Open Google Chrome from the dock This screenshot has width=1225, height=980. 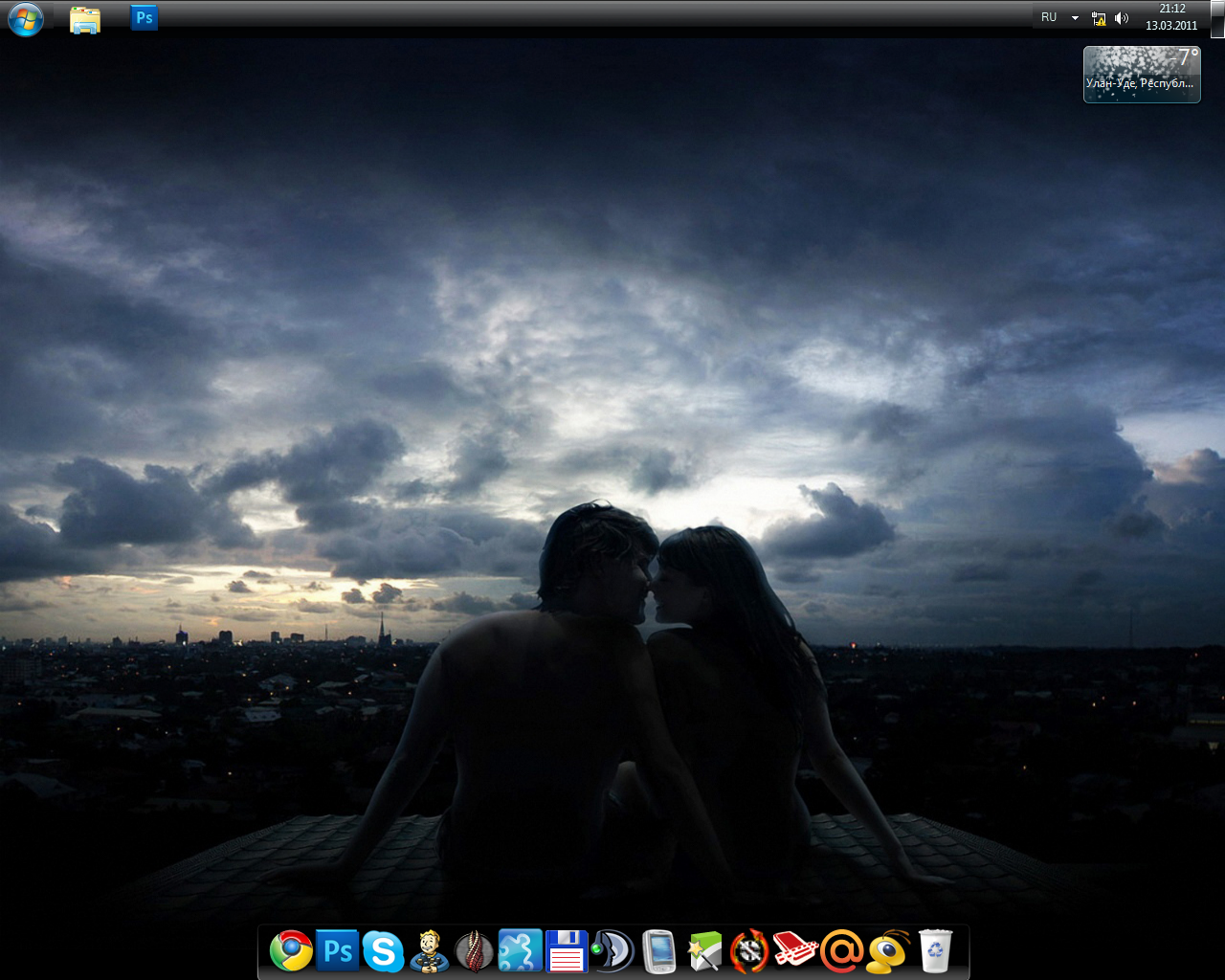(x=291, y=951)
